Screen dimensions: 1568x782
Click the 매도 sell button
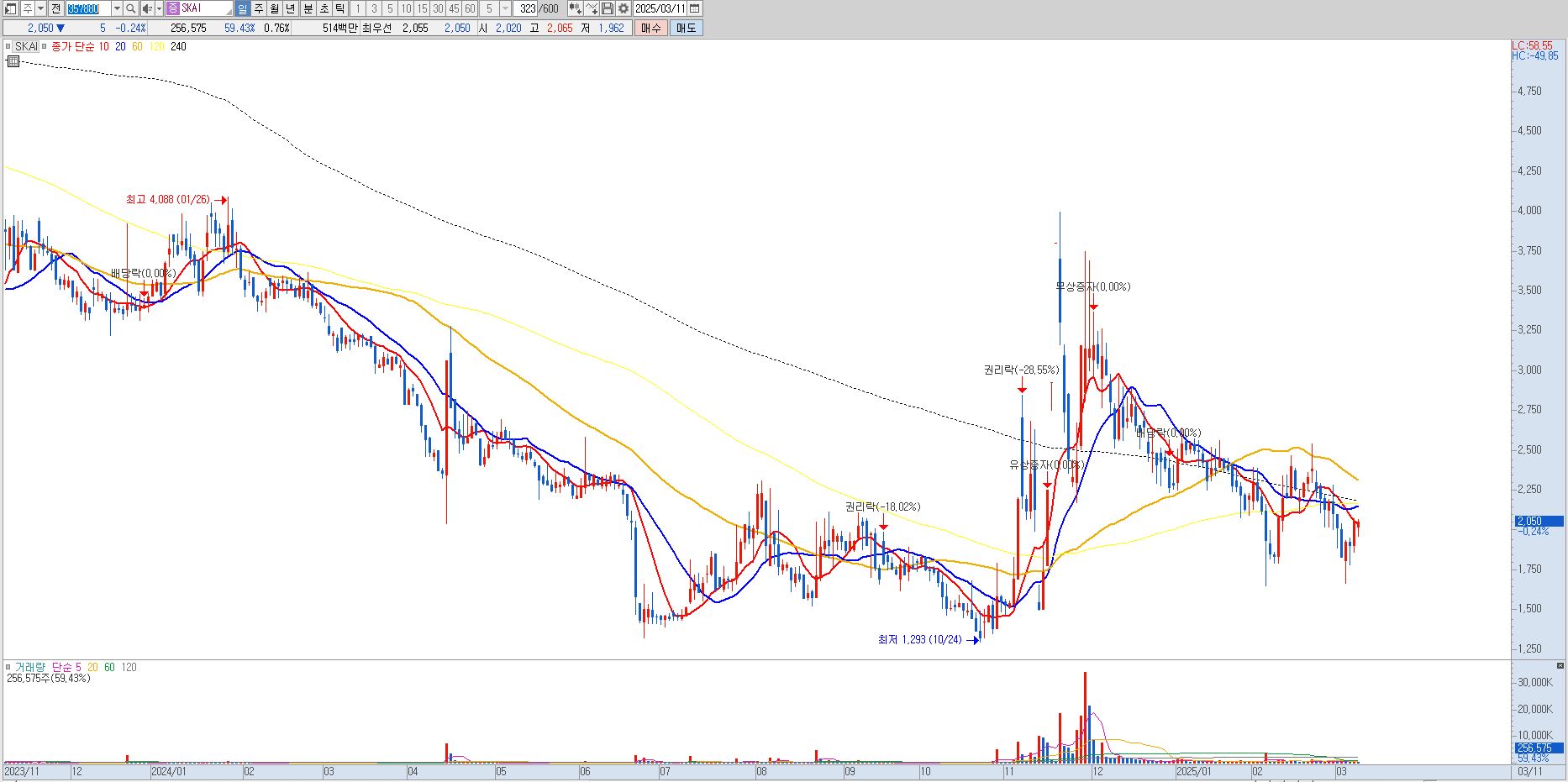click(687, 28)
